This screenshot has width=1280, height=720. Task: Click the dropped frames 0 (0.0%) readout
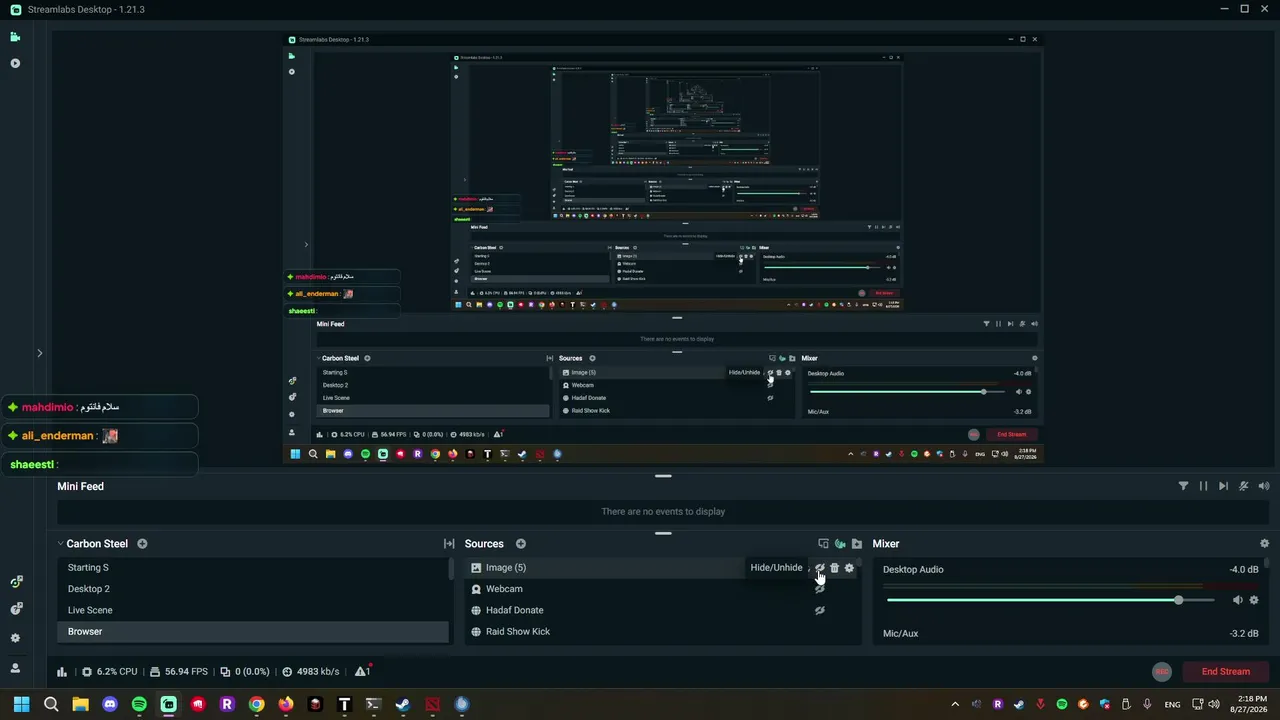tap(245, 672)
